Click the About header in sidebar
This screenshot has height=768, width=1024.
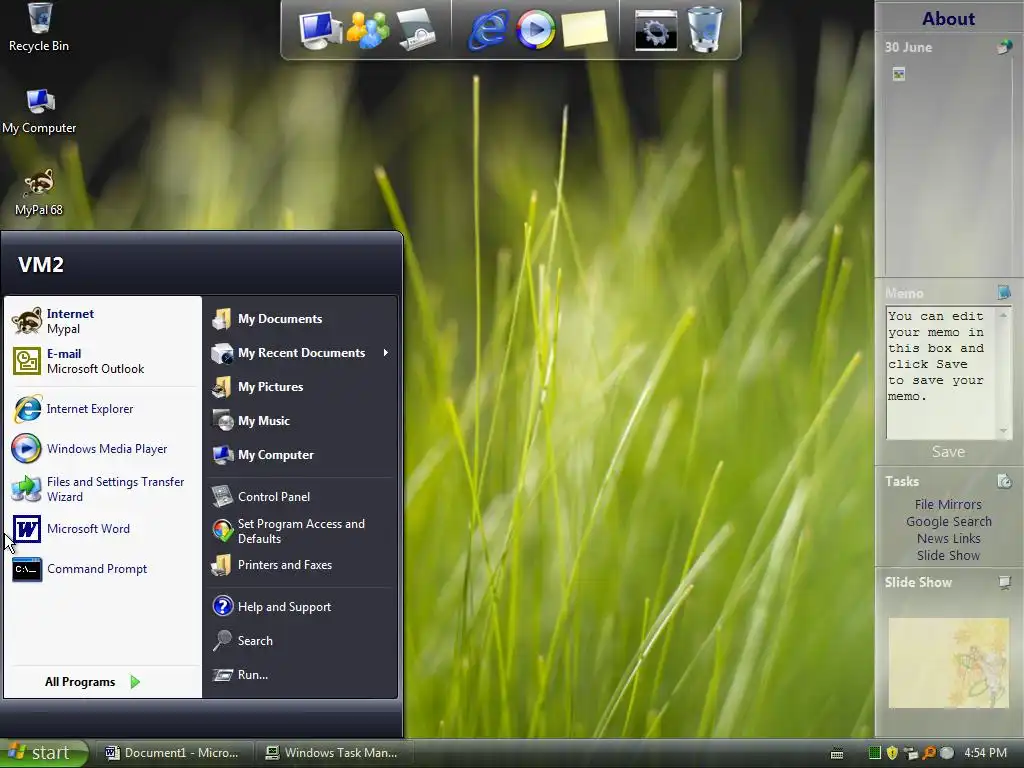coord(948,18)
